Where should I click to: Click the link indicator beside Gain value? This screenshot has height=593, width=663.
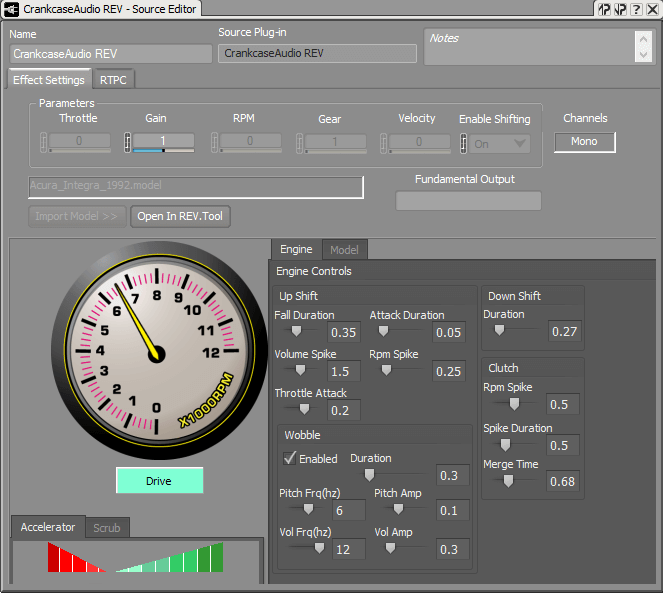pos(127,143)
